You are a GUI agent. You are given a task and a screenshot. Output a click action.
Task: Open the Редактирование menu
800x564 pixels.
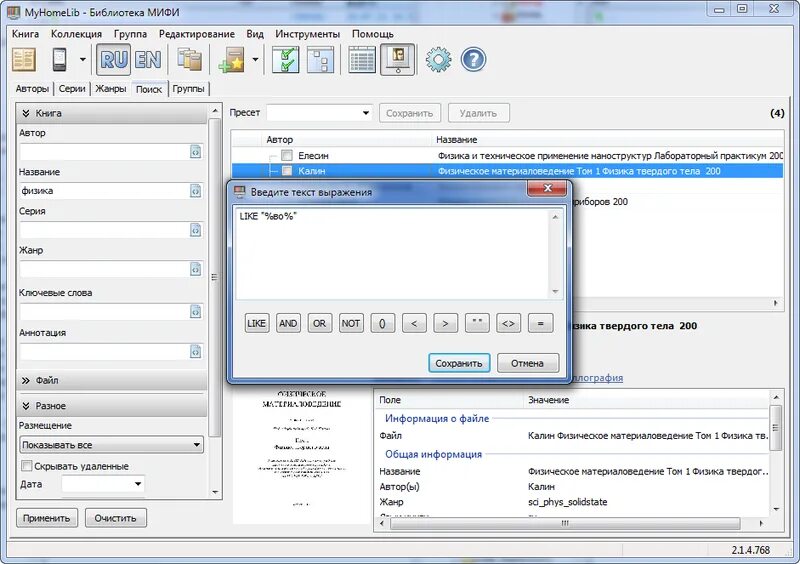point(196,34)
